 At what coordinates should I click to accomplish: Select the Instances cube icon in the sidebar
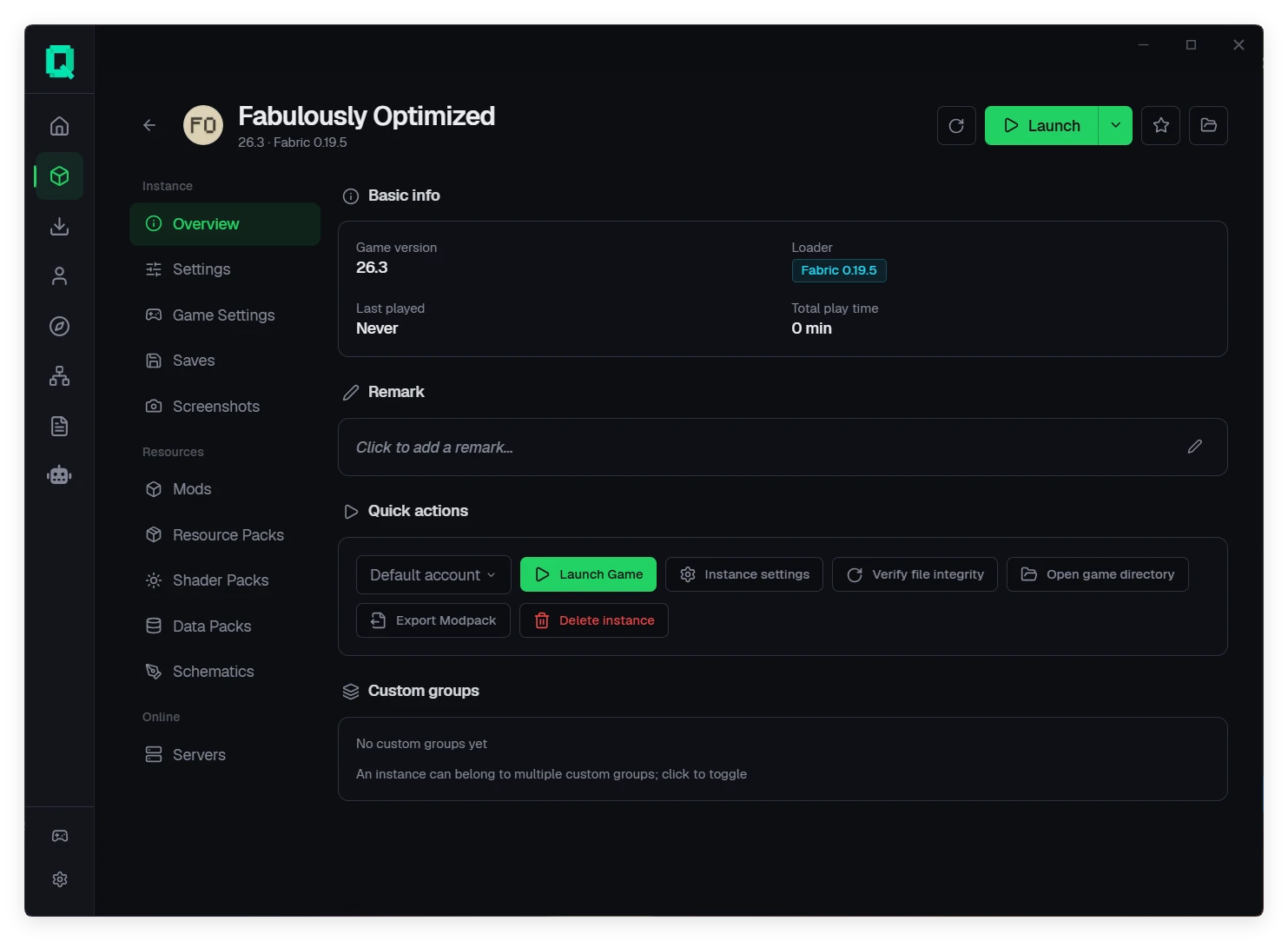click(x=59, y=176)
